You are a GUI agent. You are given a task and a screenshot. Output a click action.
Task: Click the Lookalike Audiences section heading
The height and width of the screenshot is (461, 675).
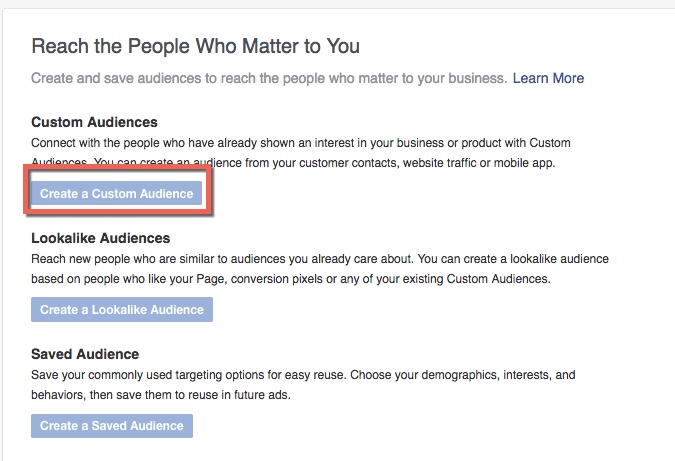coord(100,238)
